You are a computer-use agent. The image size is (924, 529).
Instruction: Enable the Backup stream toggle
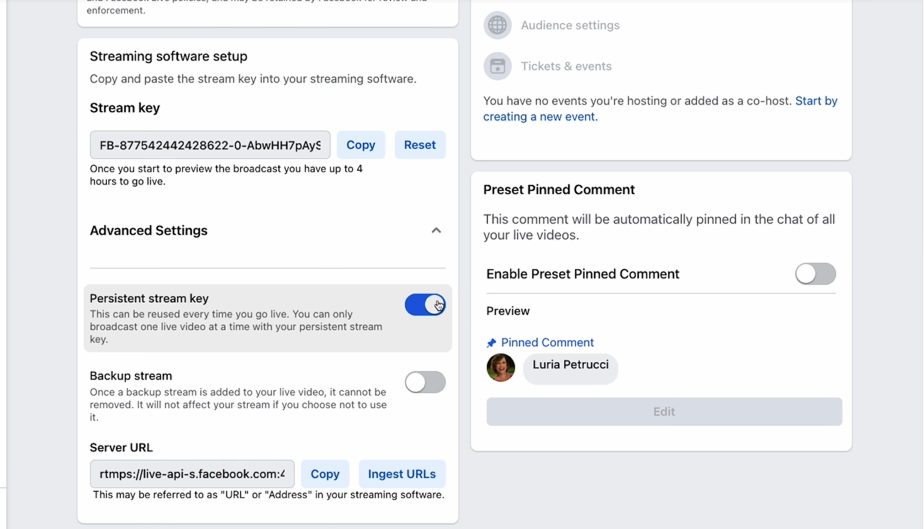coord(425,382)
